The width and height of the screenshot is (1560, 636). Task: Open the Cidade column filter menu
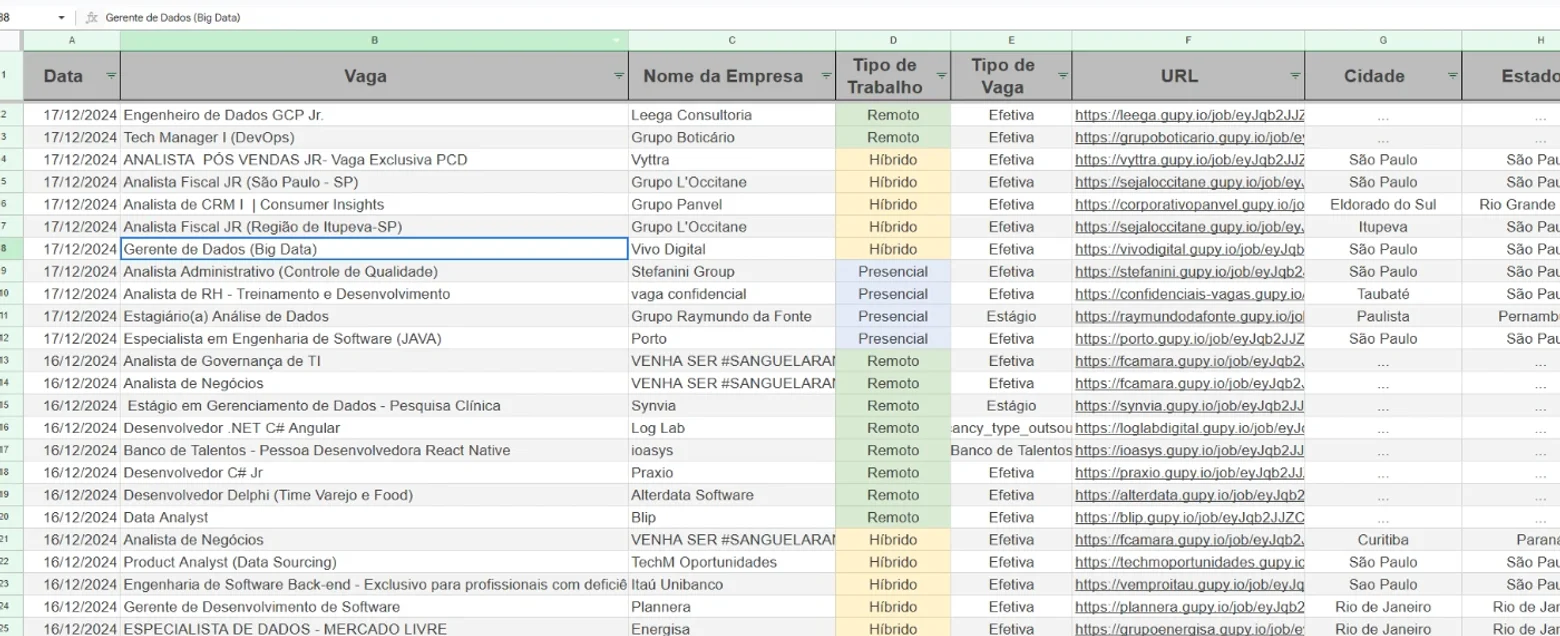(1452, 76)
